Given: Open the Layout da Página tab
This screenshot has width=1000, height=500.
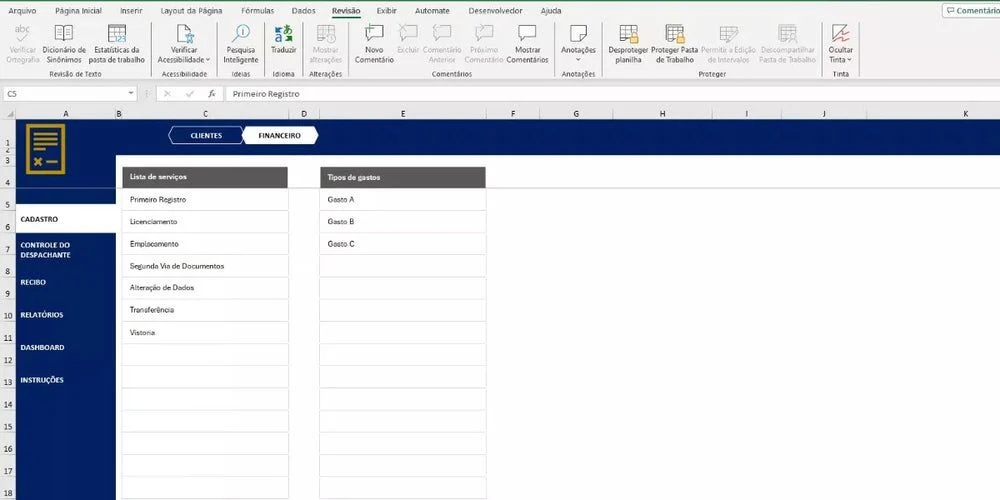Looking at the screenshot, I should point(191,11).
